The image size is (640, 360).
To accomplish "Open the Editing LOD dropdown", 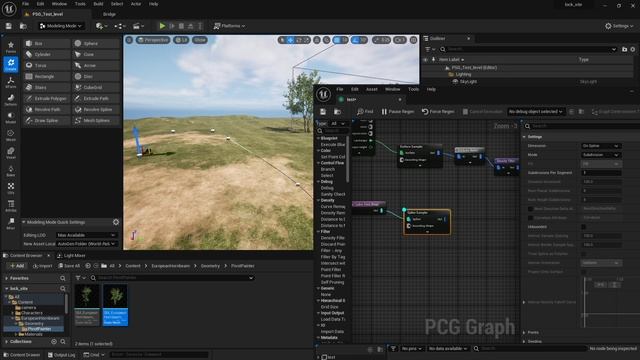I will coord(86,235).
